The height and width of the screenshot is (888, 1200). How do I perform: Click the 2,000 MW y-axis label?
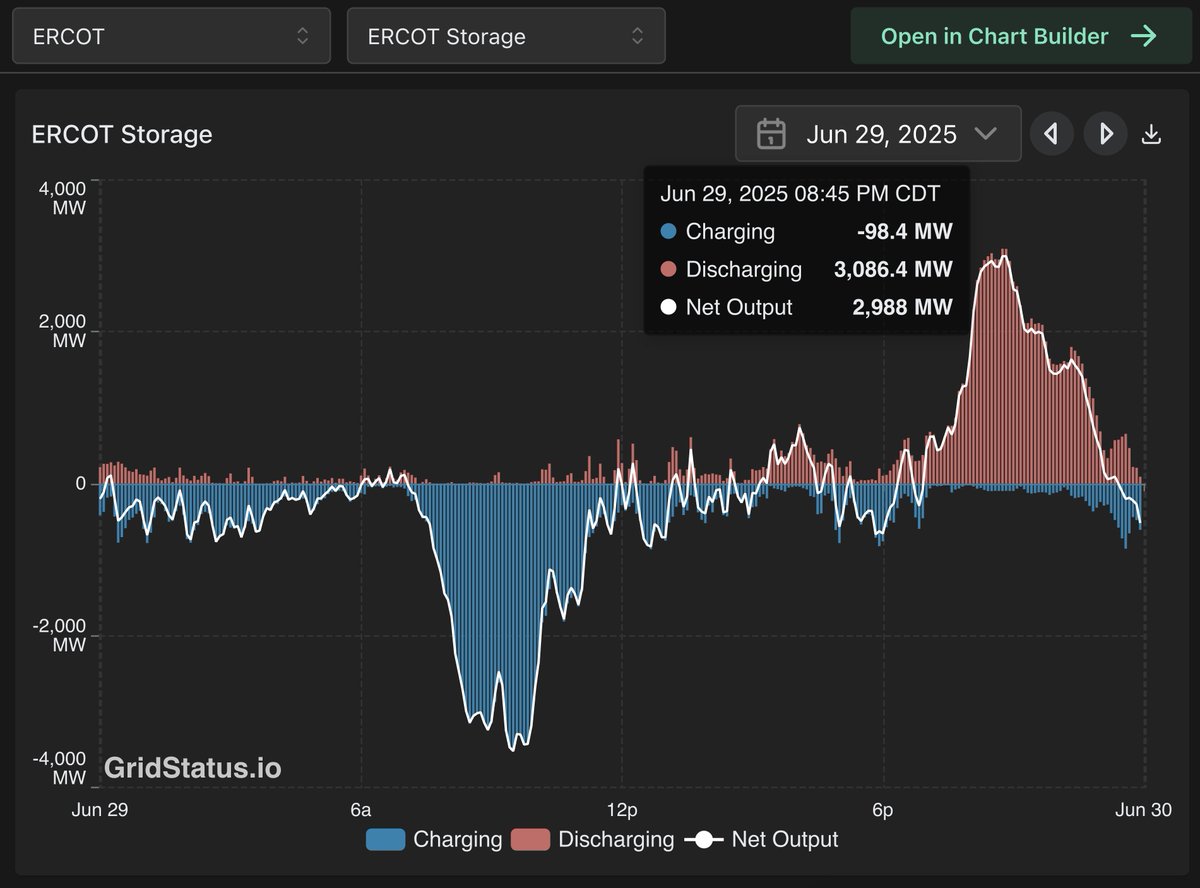coord(64,331)
